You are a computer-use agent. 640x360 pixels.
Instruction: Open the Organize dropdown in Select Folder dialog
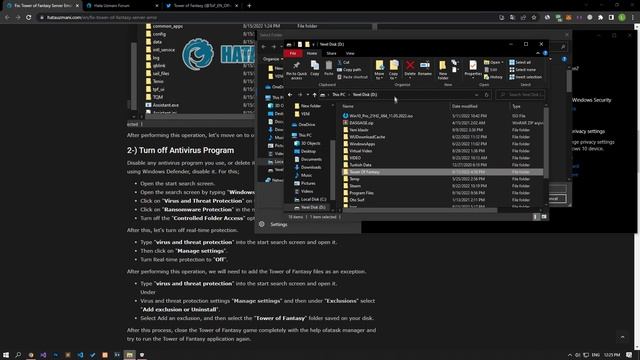coord(273,59)
